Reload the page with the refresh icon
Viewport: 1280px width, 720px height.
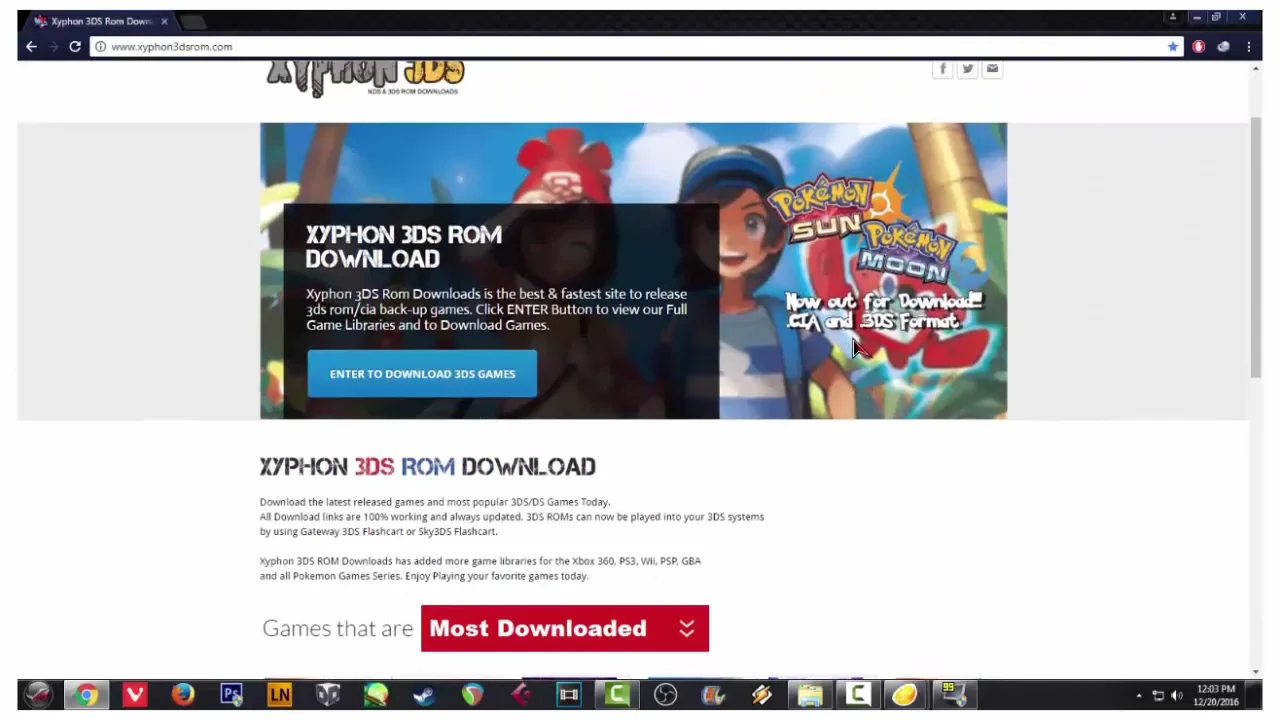click(x=75, y=47)
